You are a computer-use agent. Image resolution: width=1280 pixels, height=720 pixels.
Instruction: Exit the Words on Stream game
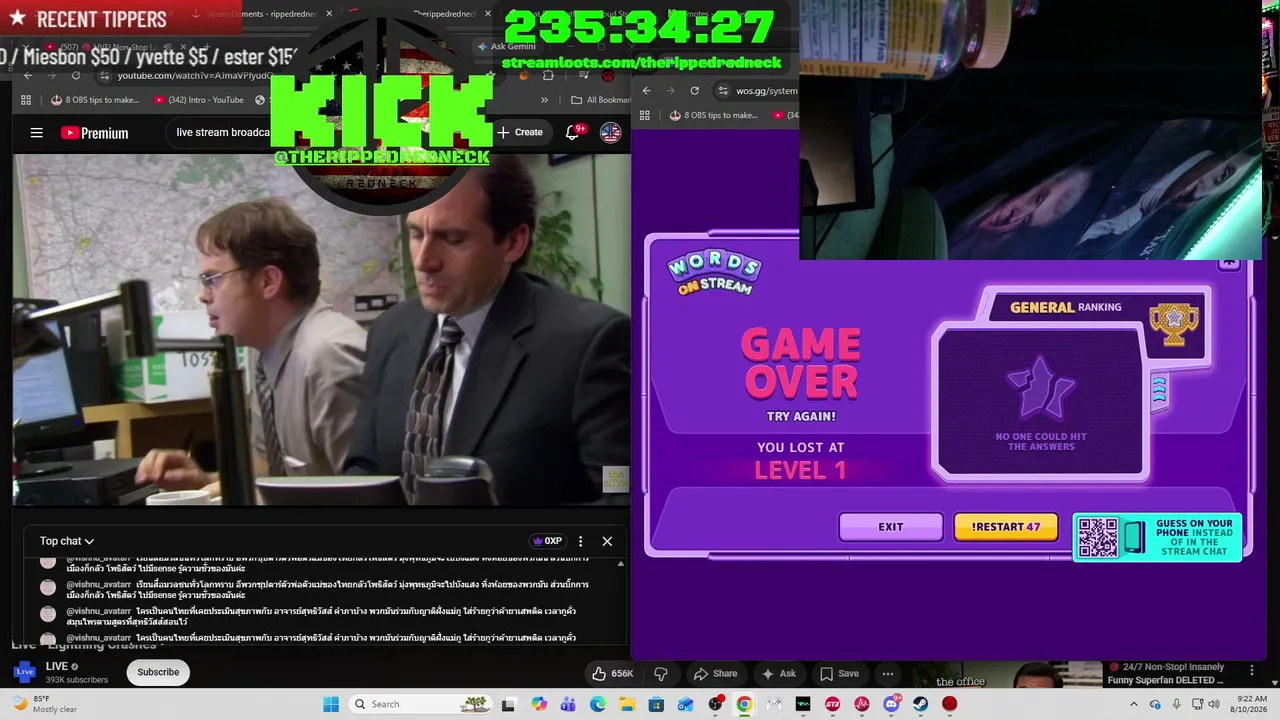890,527
